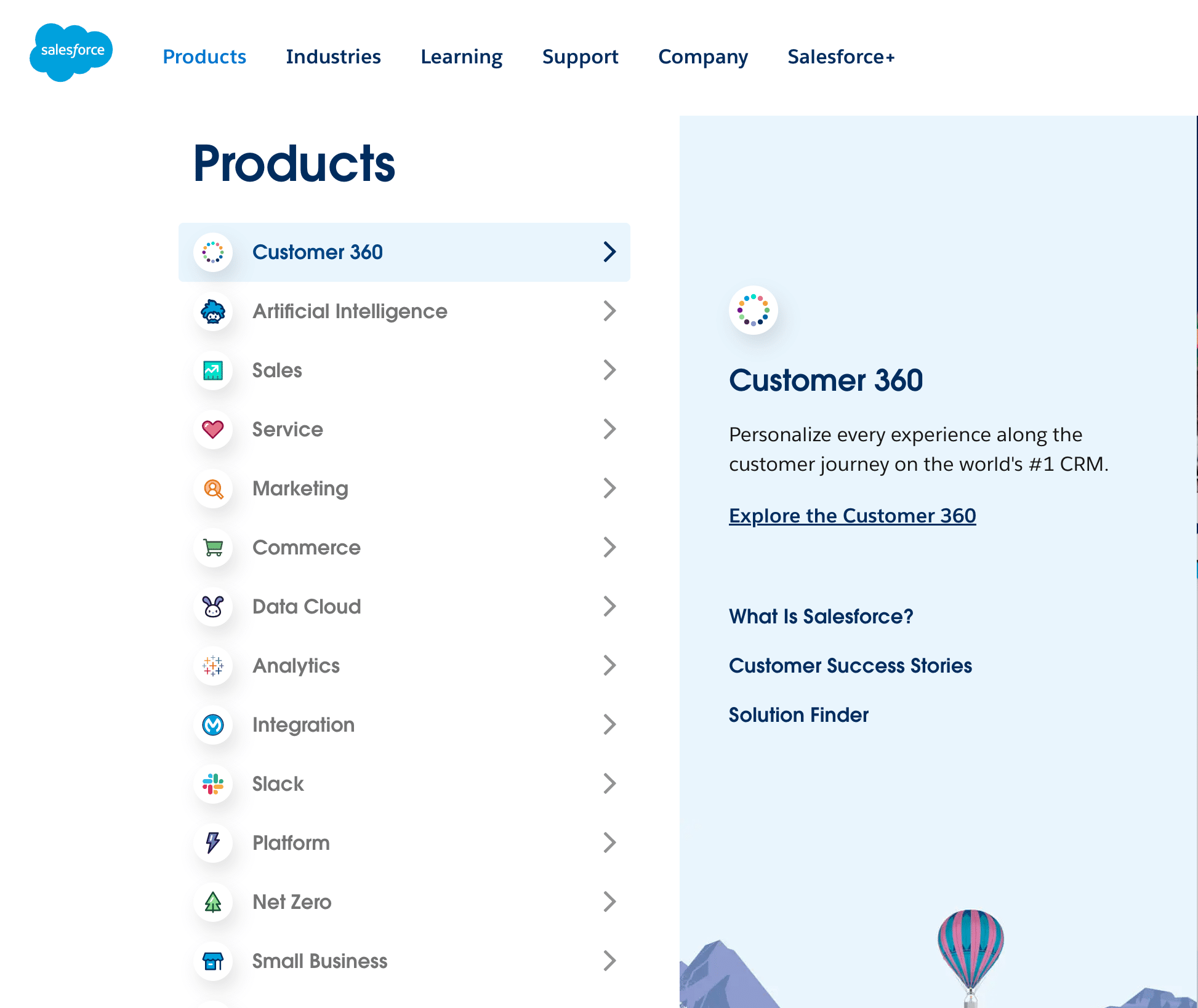The width and height of the screenshot is (1198, 1008).
Task: Select the Analytics grid icon
Action: coord(213,665)
